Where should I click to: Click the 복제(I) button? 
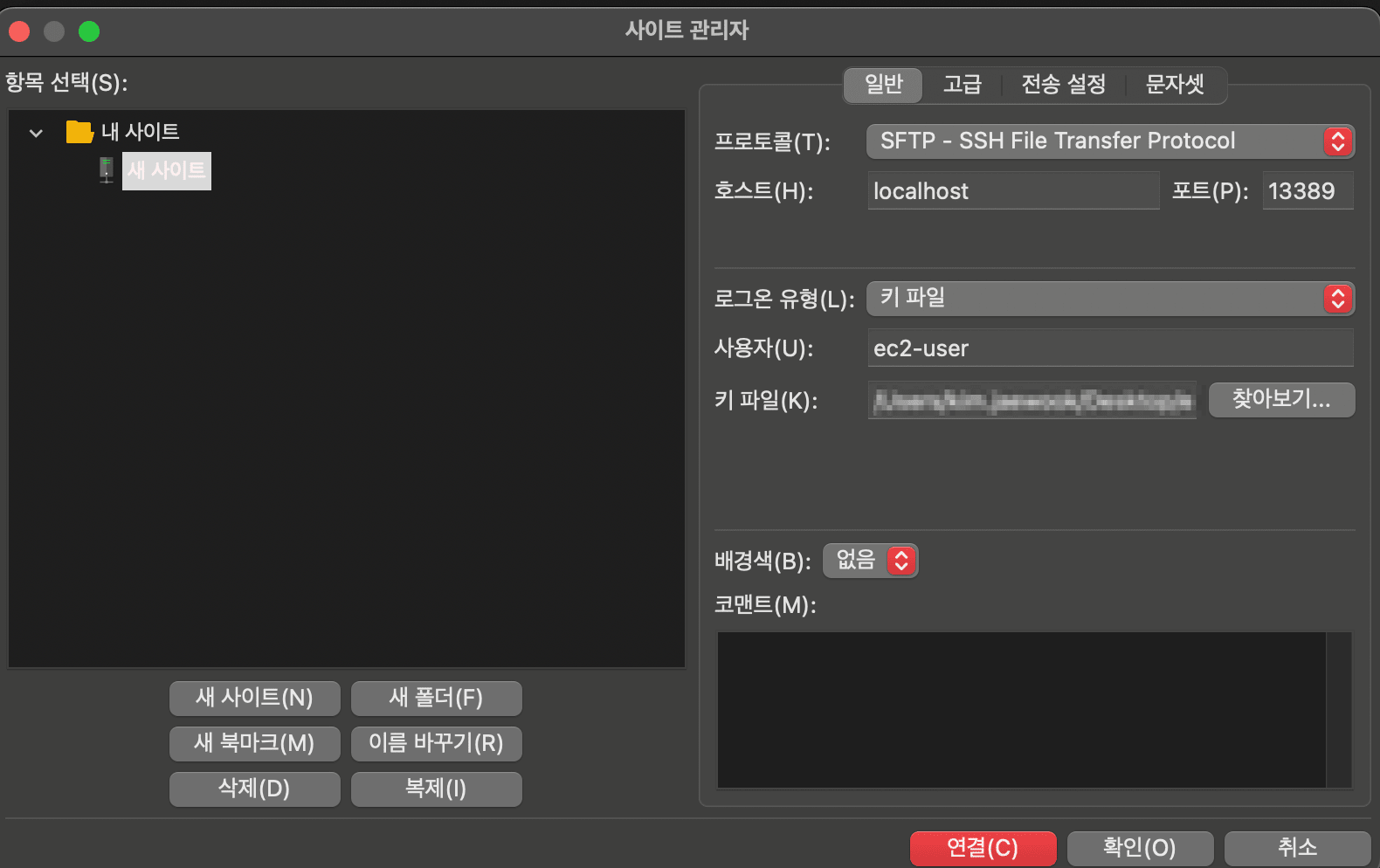tap(436, 789)
